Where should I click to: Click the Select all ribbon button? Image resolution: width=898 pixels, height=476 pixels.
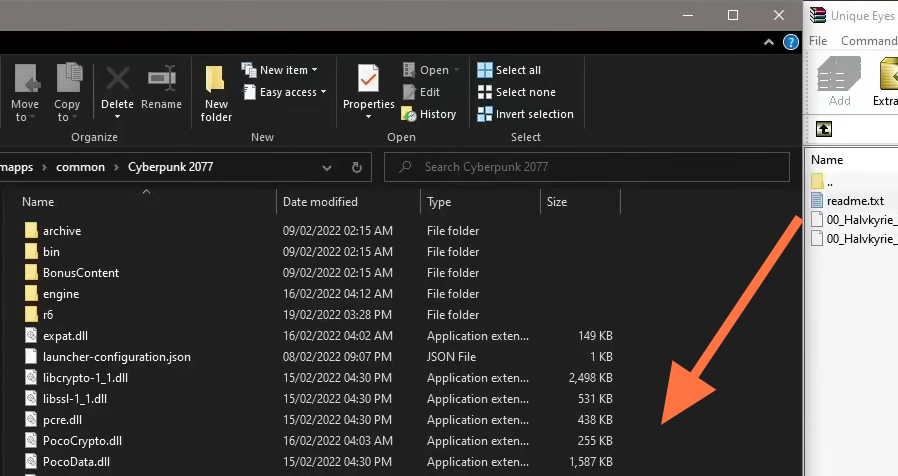tap(509, 70)
